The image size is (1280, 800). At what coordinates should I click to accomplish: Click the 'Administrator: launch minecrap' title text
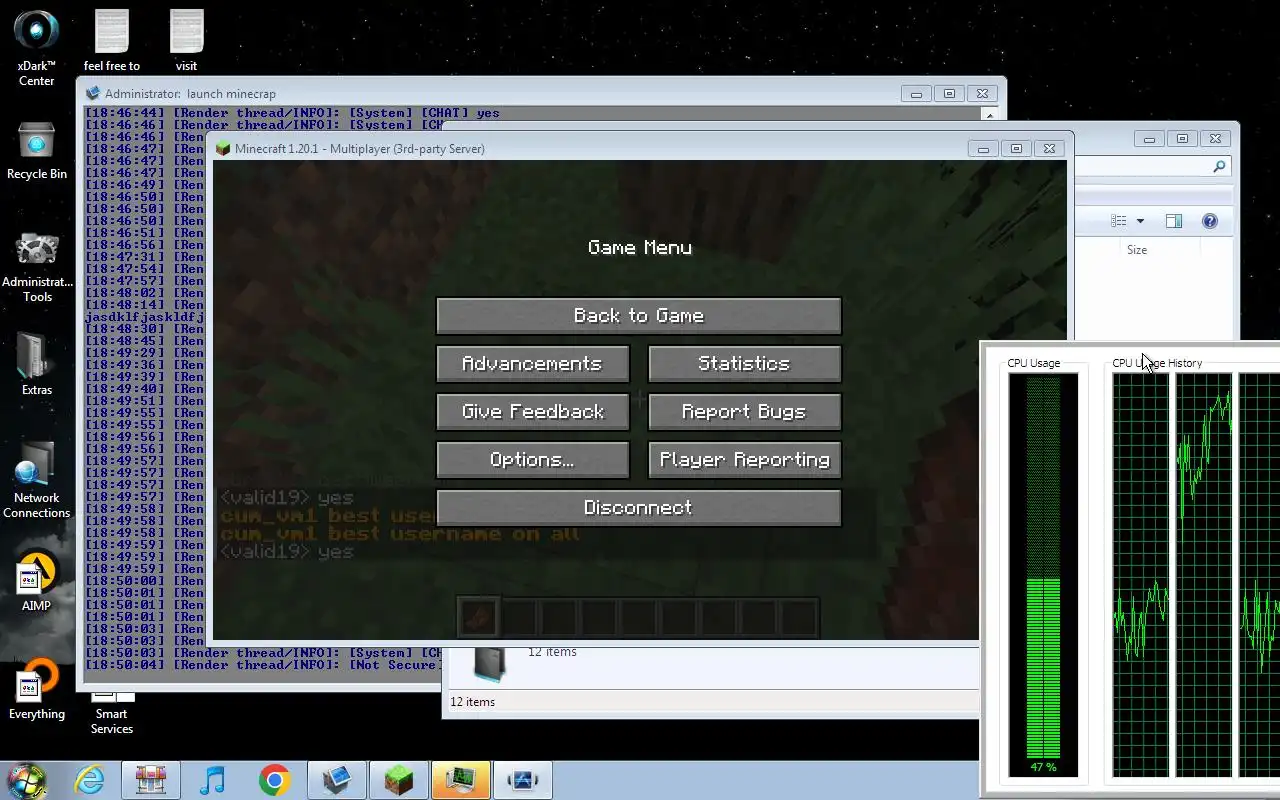point(190,94)
